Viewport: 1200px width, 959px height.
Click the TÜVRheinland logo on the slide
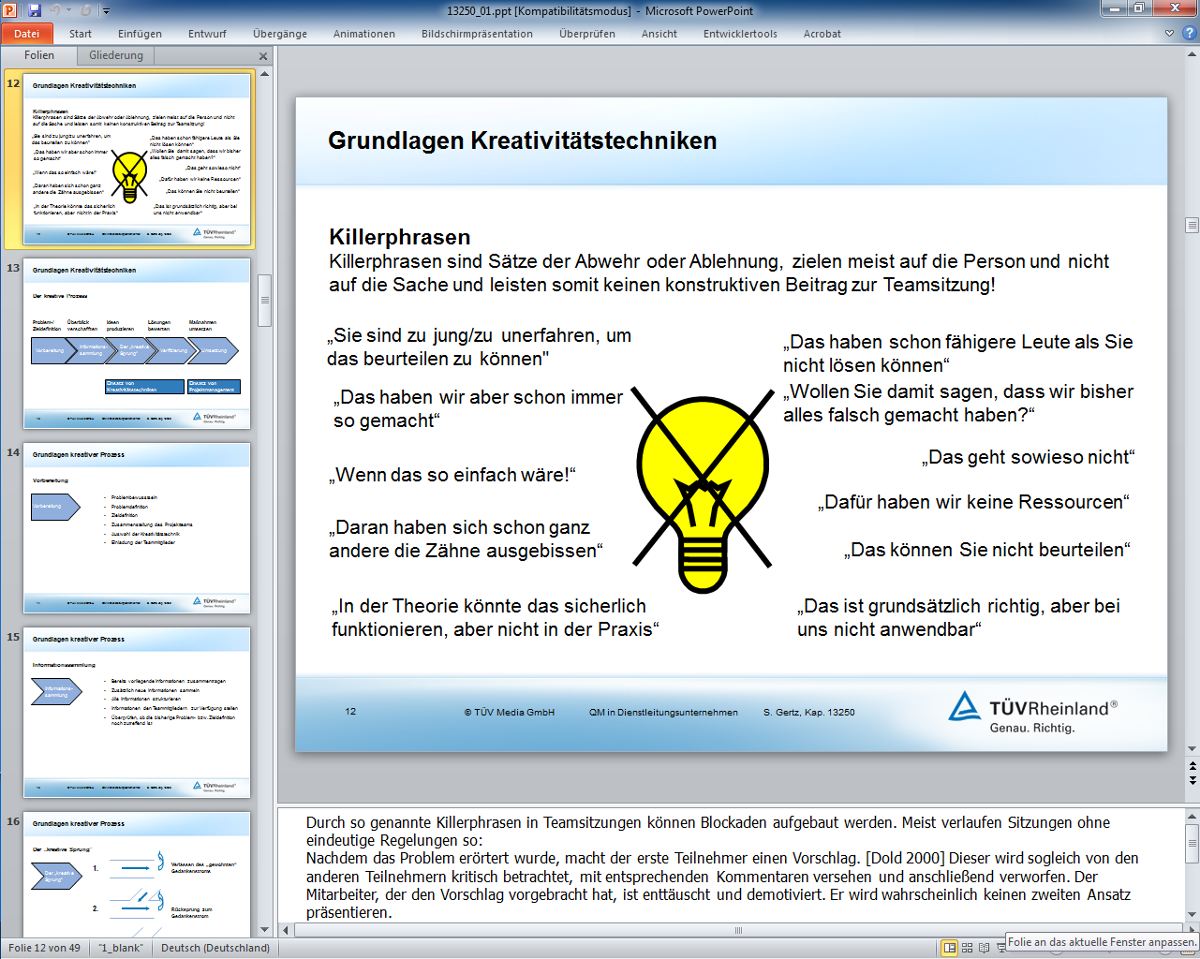pos(1032,712)
